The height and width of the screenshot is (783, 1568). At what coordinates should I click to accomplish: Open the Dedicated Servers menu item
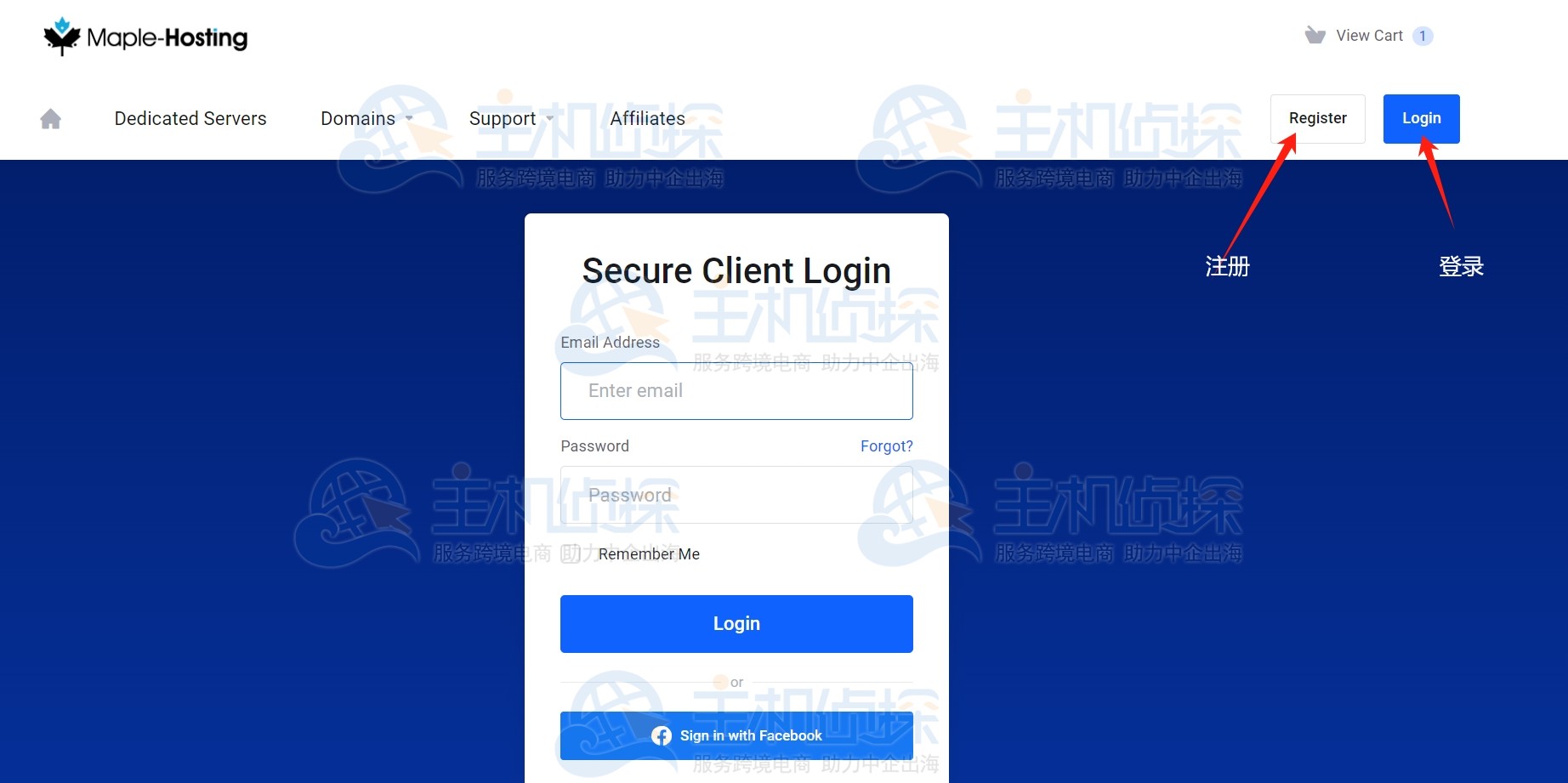(190, 119)
